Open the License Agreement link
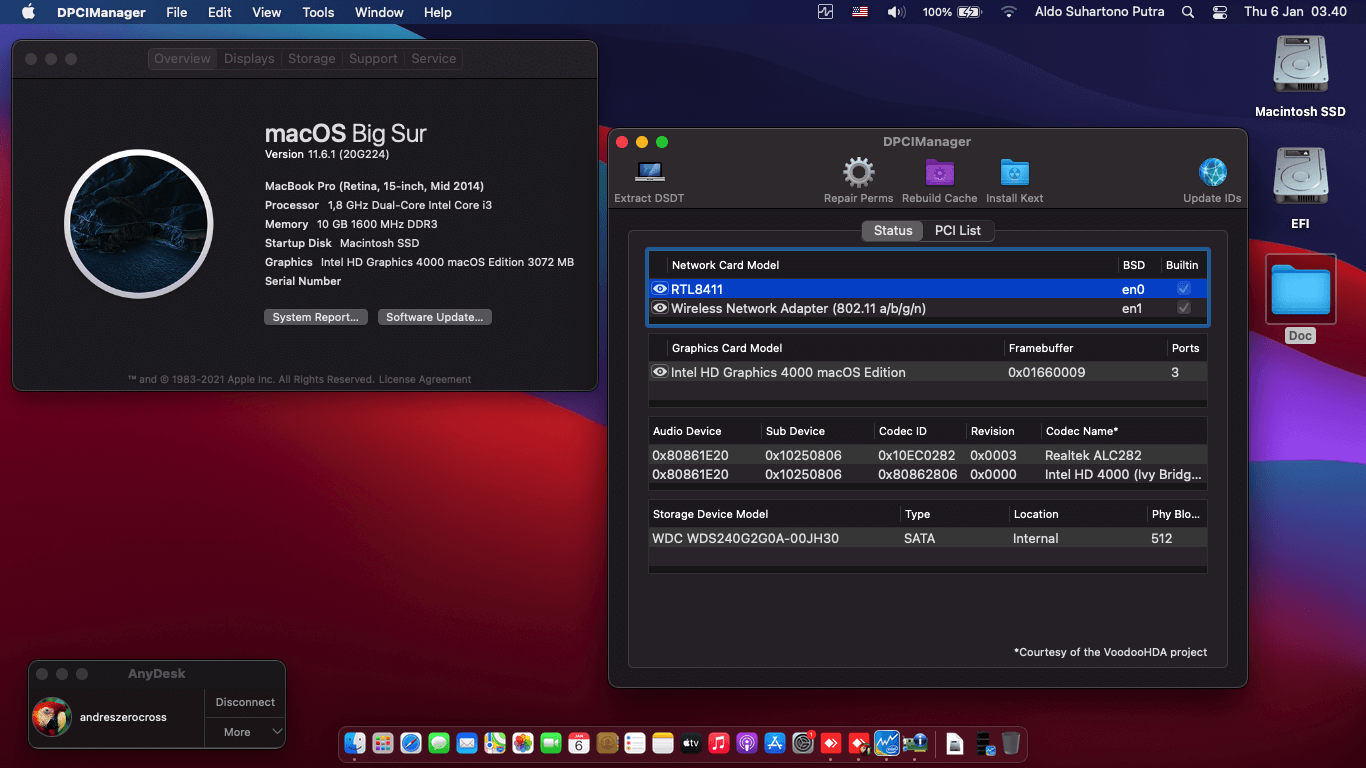1366x768 pixels. (x=424, y=380)
